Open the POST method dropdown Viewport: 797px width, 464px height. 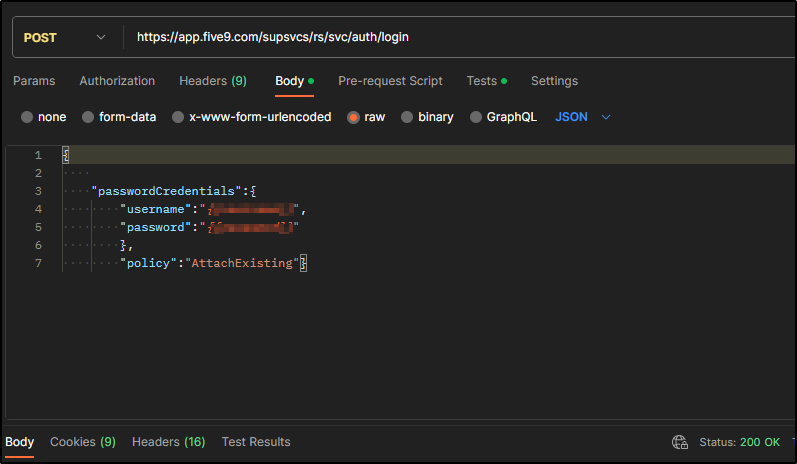[65, 38]
